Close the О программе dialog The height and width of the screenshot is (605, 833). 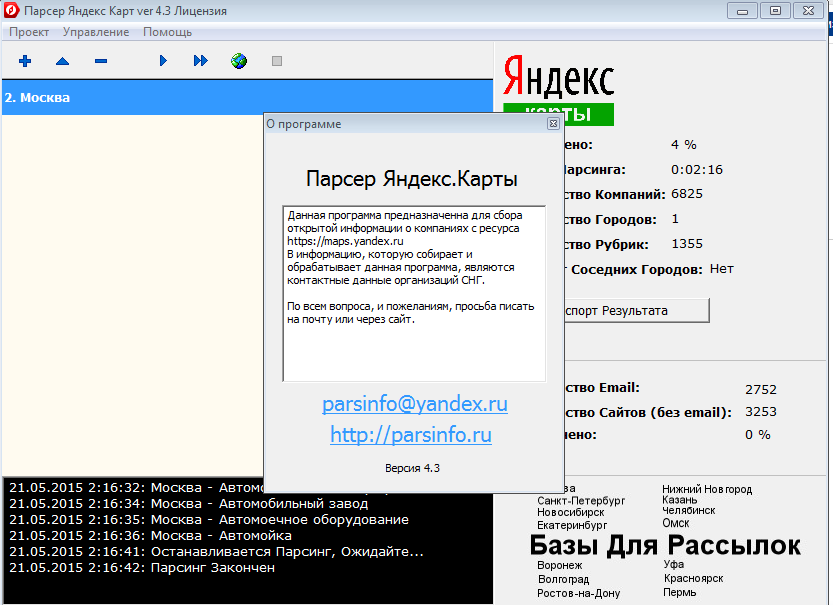(x=554, y=124)
